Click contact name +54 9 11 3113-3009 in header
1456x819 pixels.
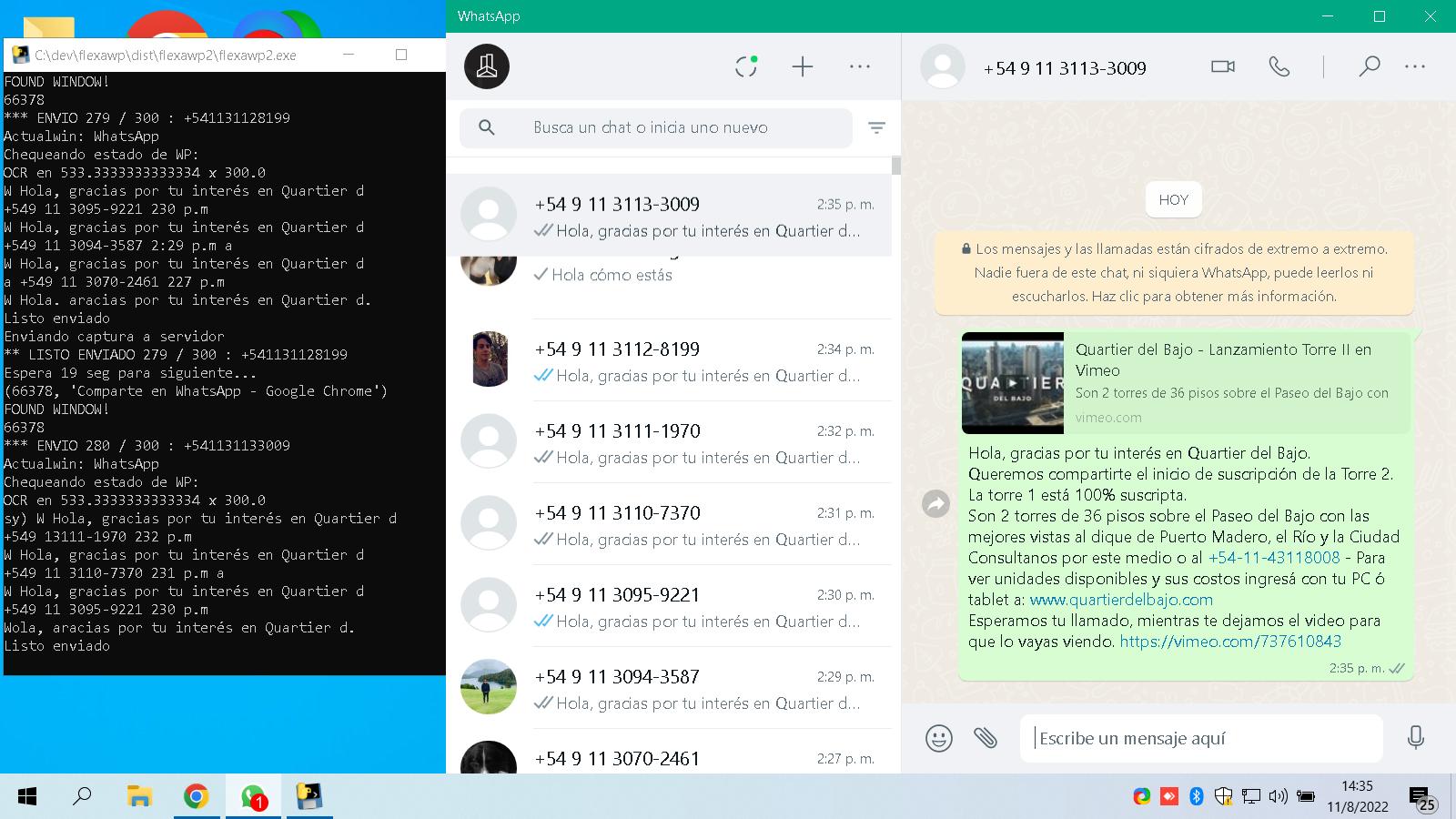click(1065, 68)
